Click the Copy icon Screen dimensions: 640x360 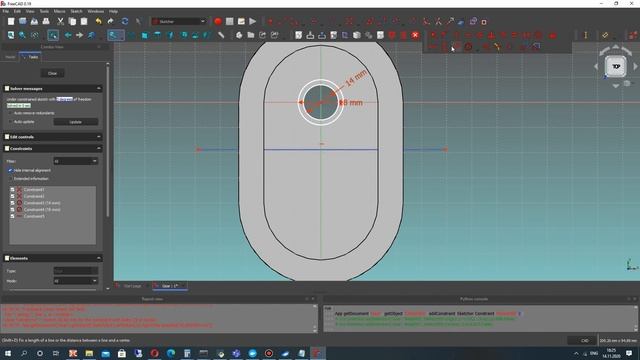pyautogui.click(x=72, y=22)
